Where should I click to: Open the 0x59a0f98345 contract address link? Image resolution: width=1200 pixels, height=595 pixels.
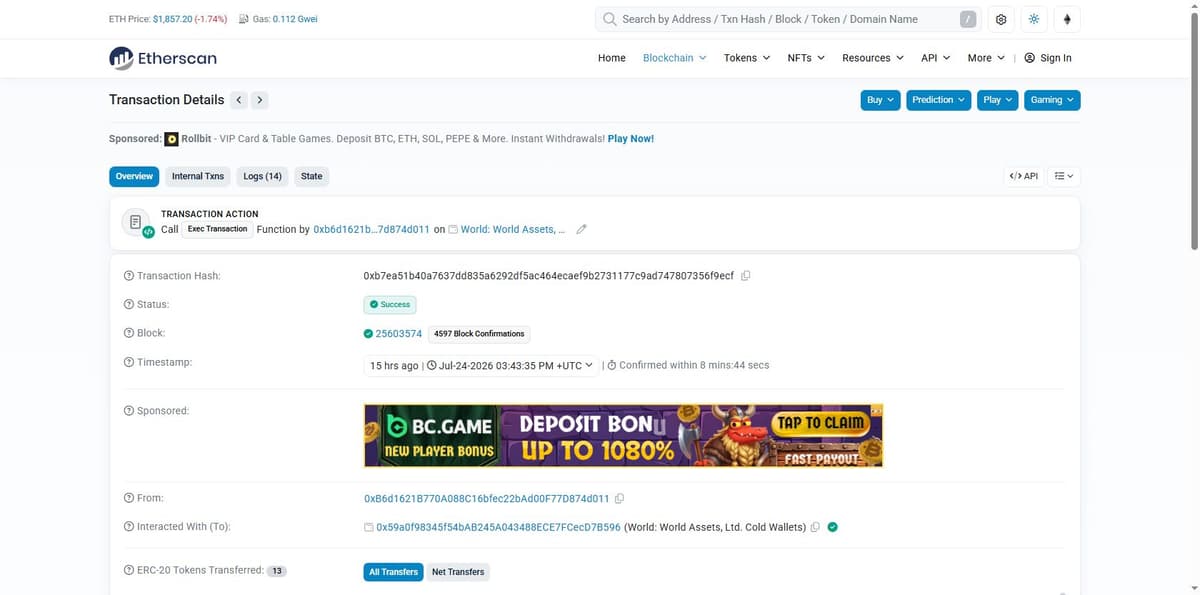[498, 527]
